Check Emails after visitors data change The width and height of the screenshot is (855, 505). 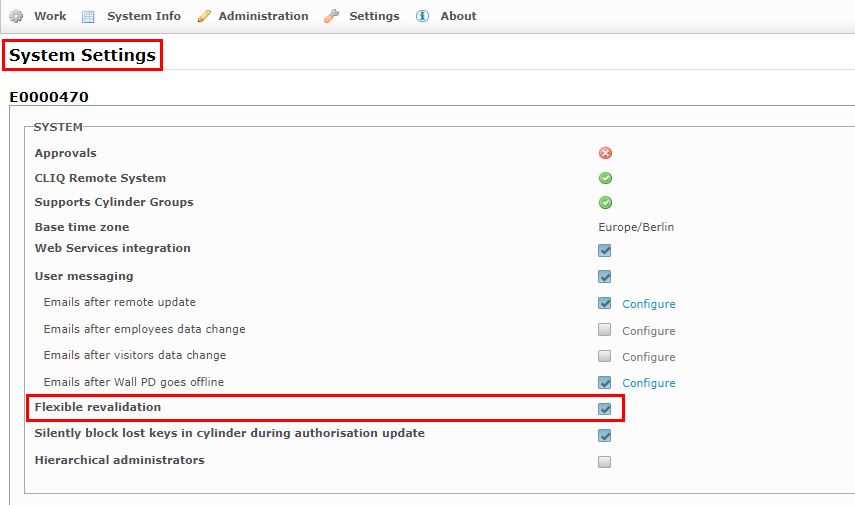[604, 356]
